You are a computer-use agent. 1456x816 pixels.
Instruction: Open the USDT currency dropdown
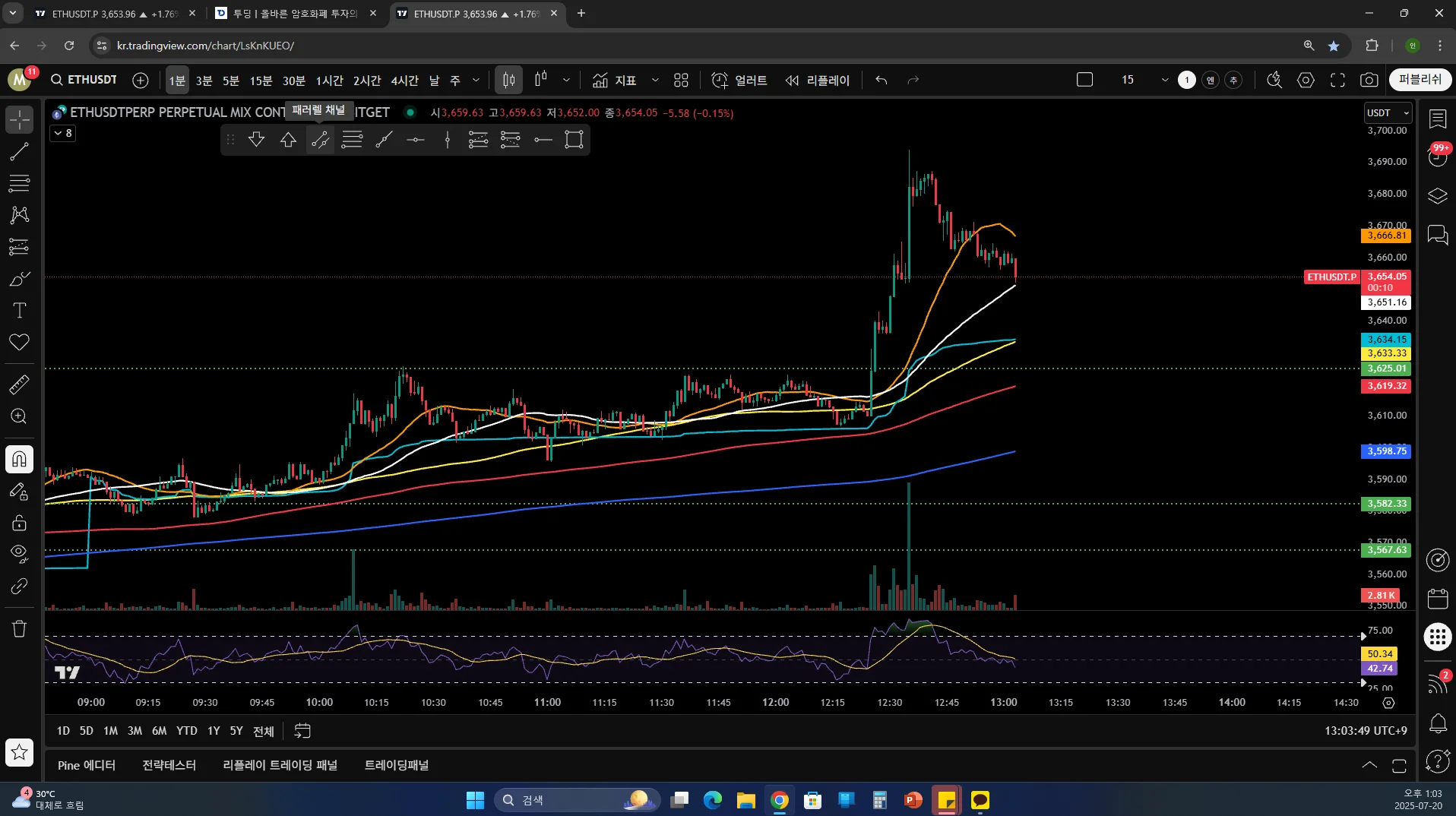point(1388,112)
